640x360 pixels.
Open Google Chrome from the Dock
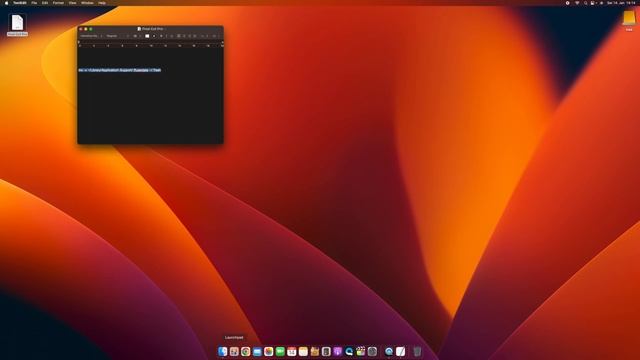tap(245, 351)
